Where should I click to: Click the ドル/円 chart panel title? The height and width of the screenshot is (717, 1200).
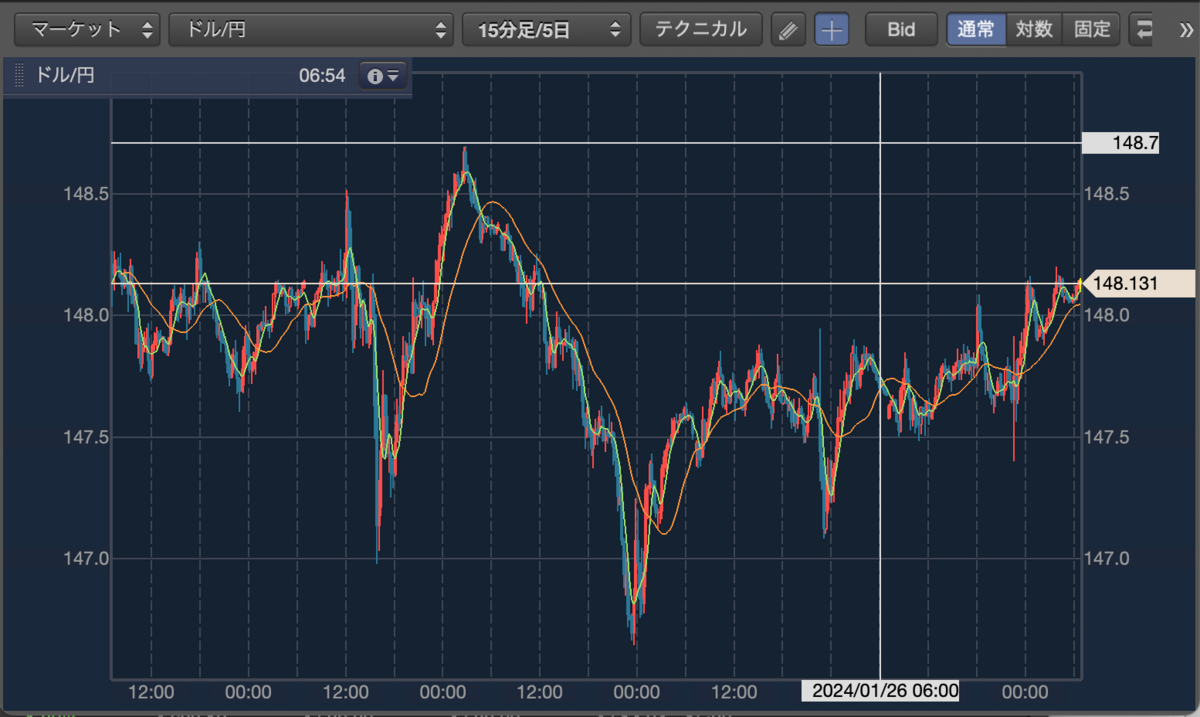pyautogui.click(x=65, y=76)
